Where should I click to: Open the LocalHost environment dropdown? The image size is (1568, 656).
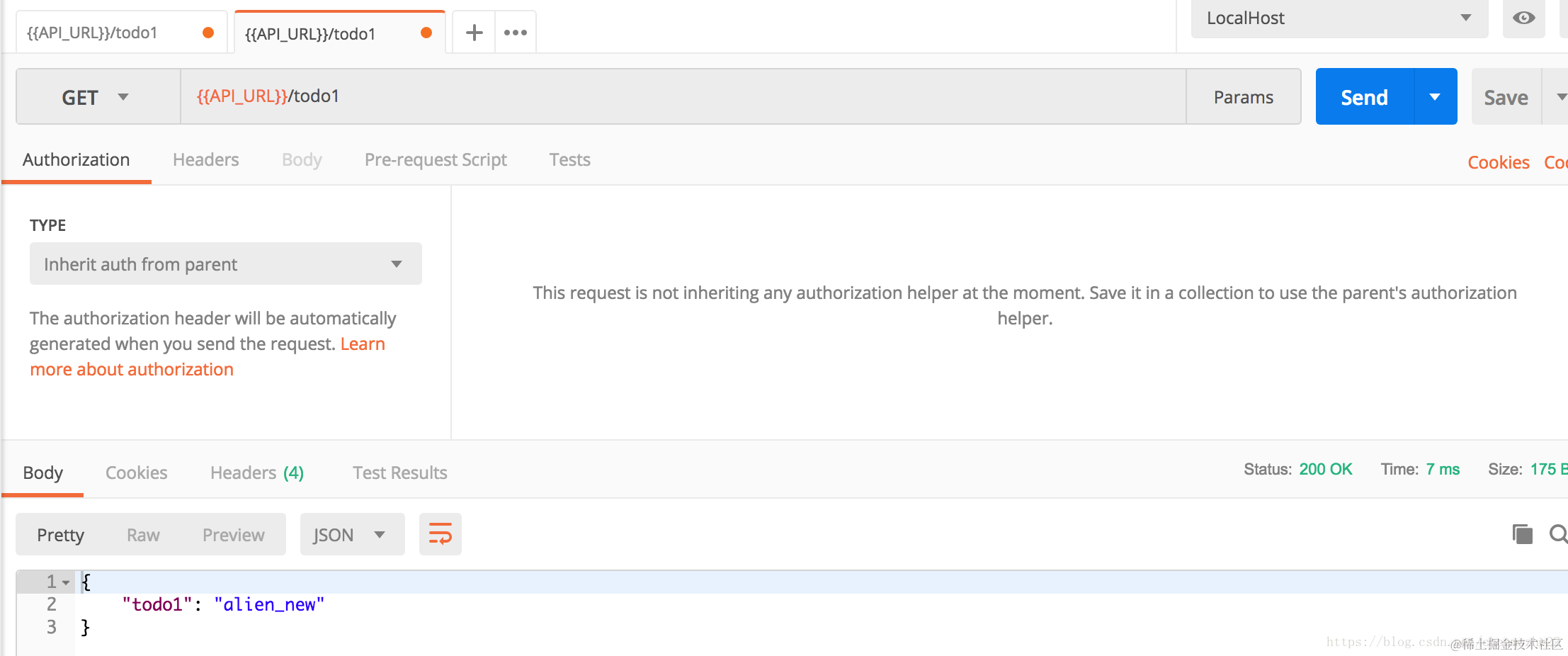tap(1339, 18)
